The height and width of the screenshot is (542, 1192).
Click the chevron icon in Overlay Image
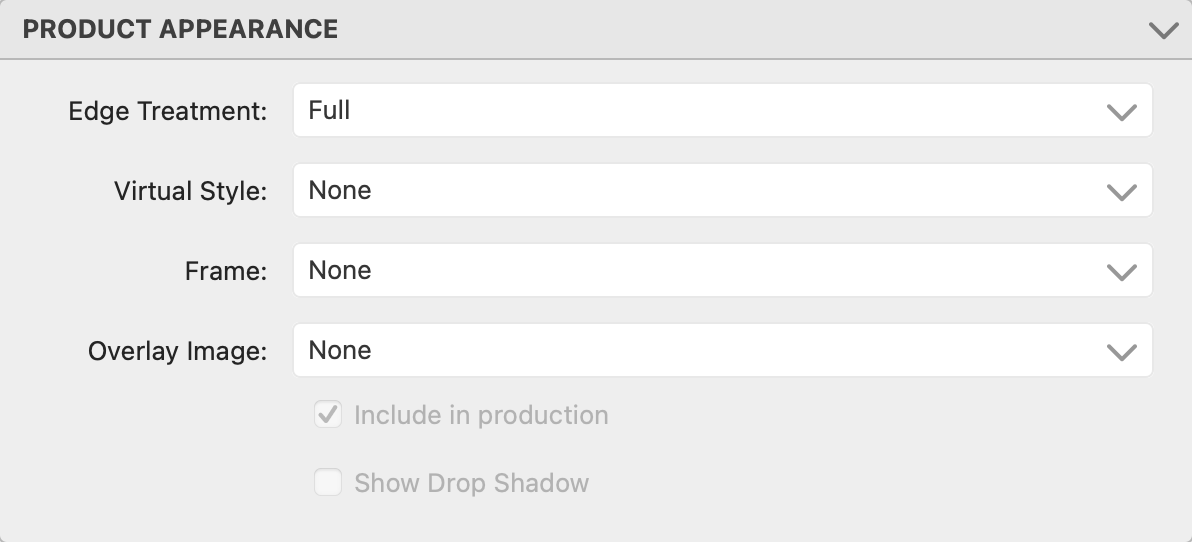pyautogui.click(x=1122, y=352)
